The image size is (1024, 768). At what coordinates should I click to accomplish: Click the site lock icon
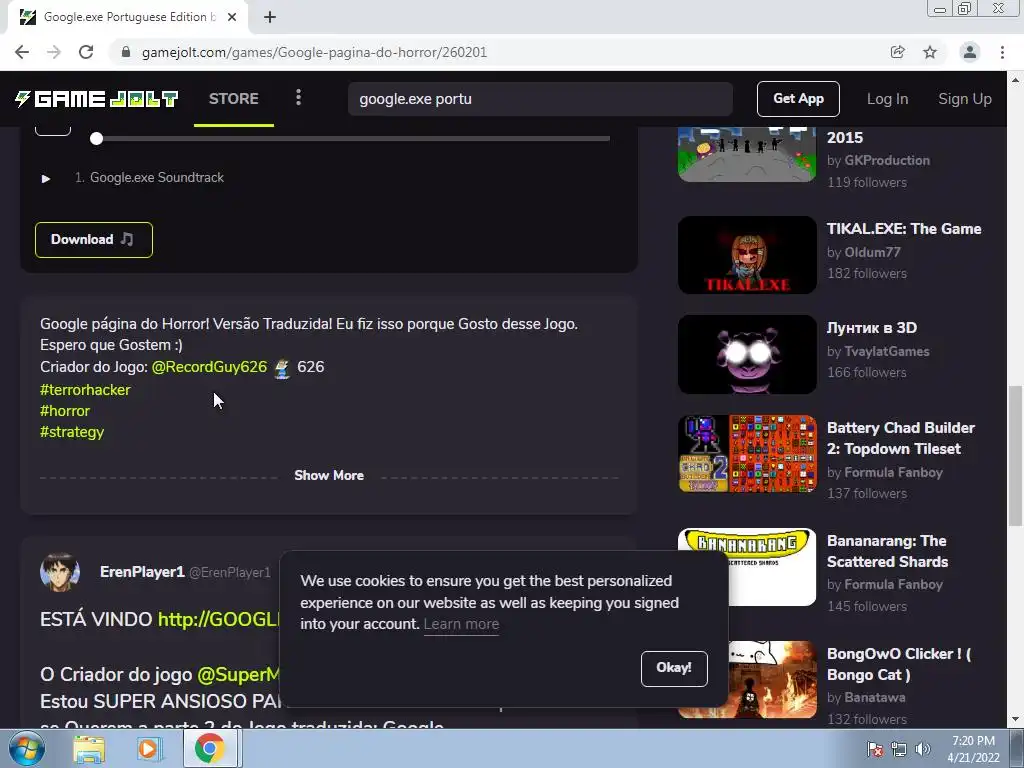click(126, 52)
